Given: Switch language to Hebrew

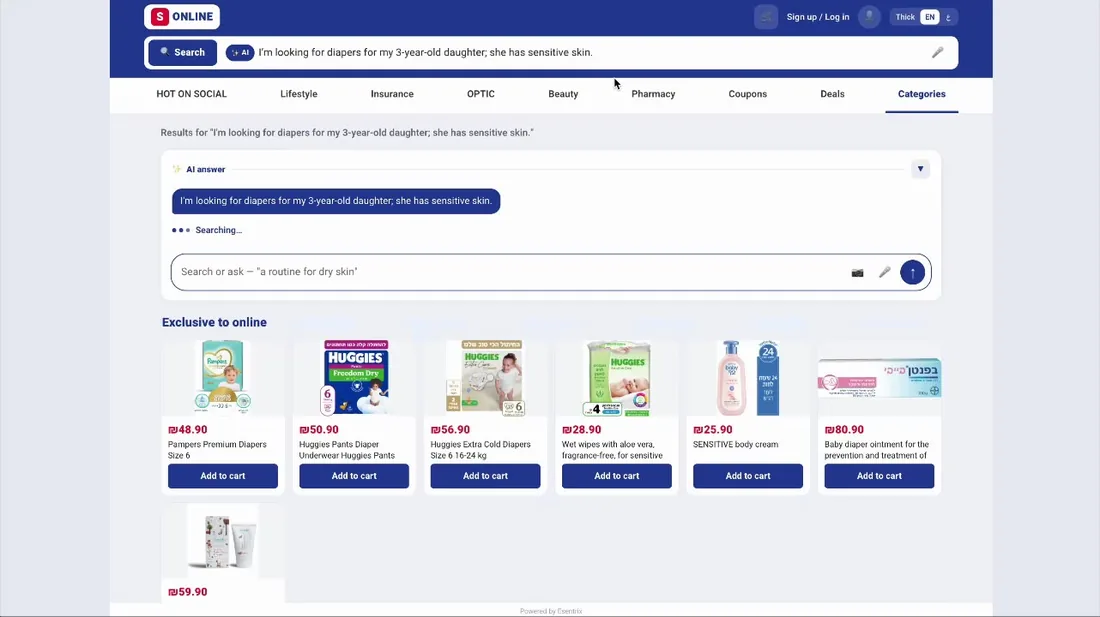Looking at the screenshot, I should pos(948,17).
